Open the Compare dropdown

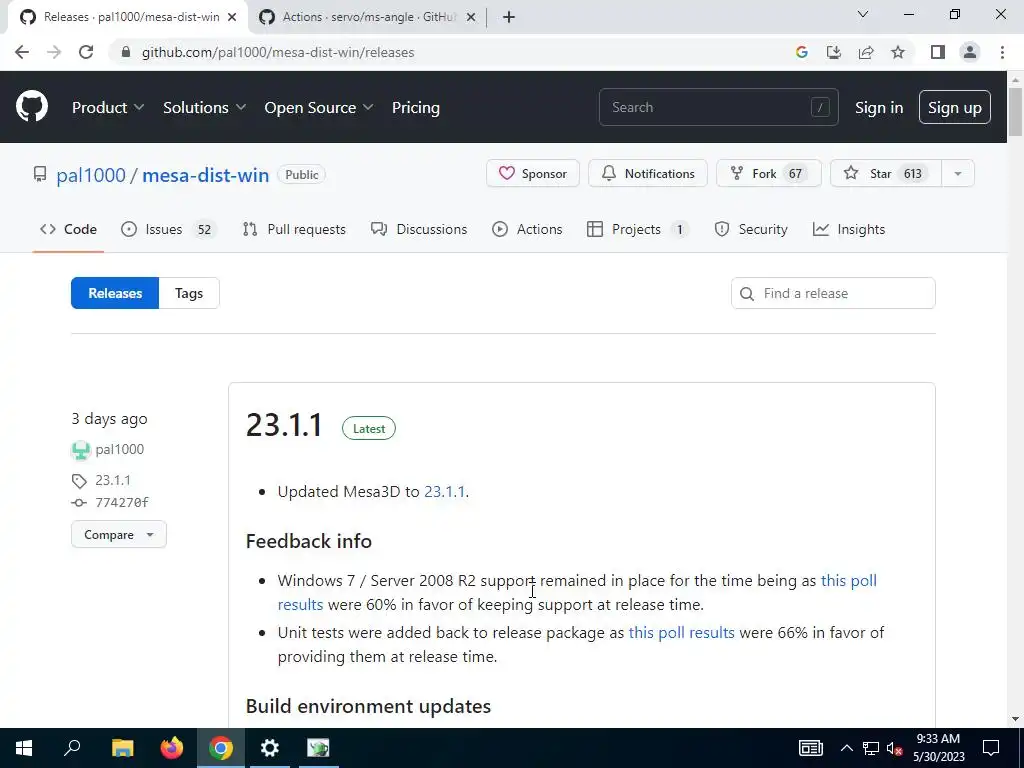click(x=119, y=534)
